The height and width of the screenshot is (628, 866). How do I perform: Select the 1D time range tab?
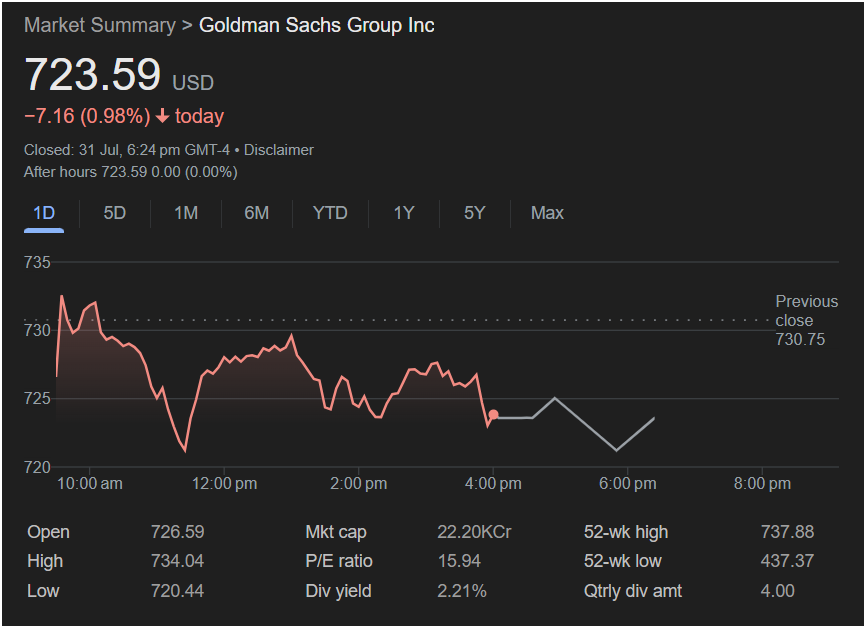(44, 213)
